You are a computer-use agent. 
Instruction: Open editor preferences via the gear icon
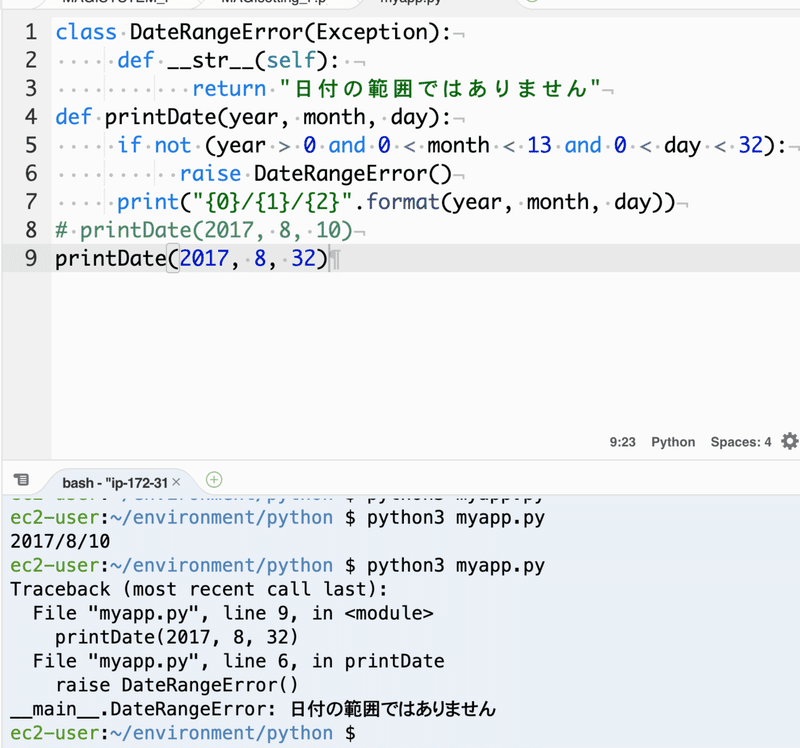789,440
